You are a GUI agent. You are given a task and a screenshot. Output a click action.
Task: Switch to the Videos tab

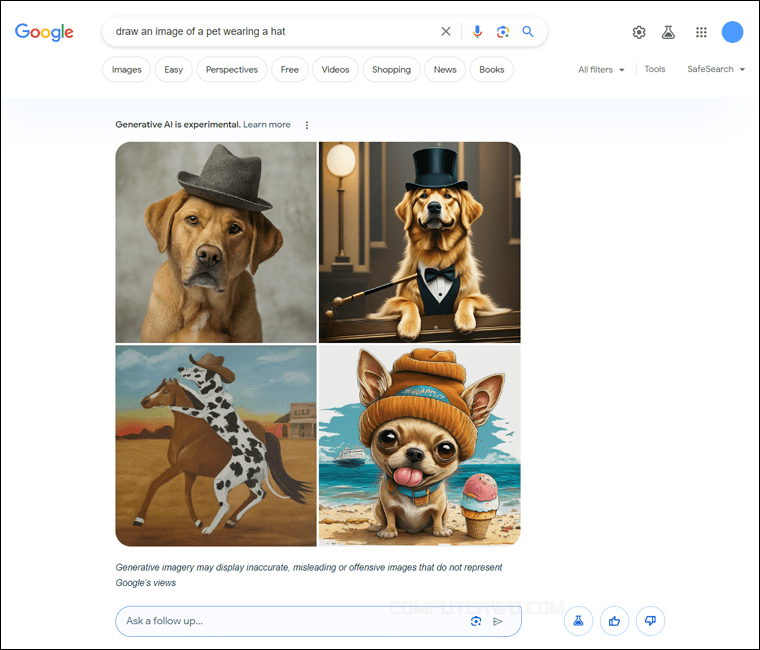(x=335, y=69)
